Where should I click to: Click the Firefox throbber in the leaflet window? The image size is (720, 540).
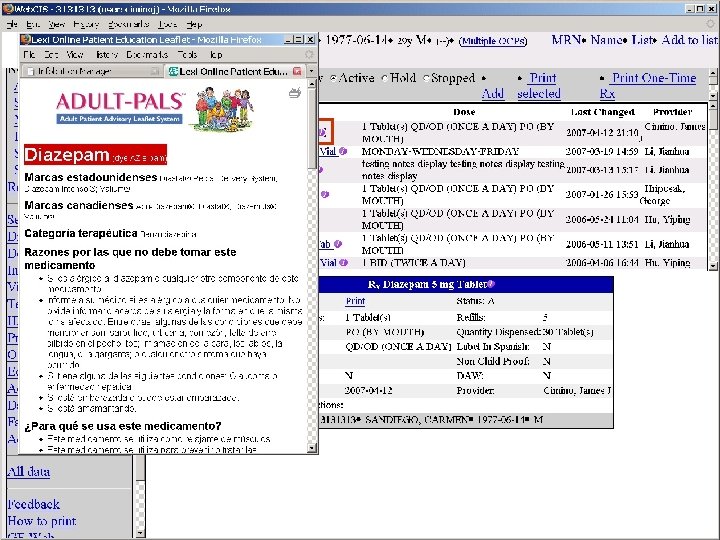pos(309,55)
